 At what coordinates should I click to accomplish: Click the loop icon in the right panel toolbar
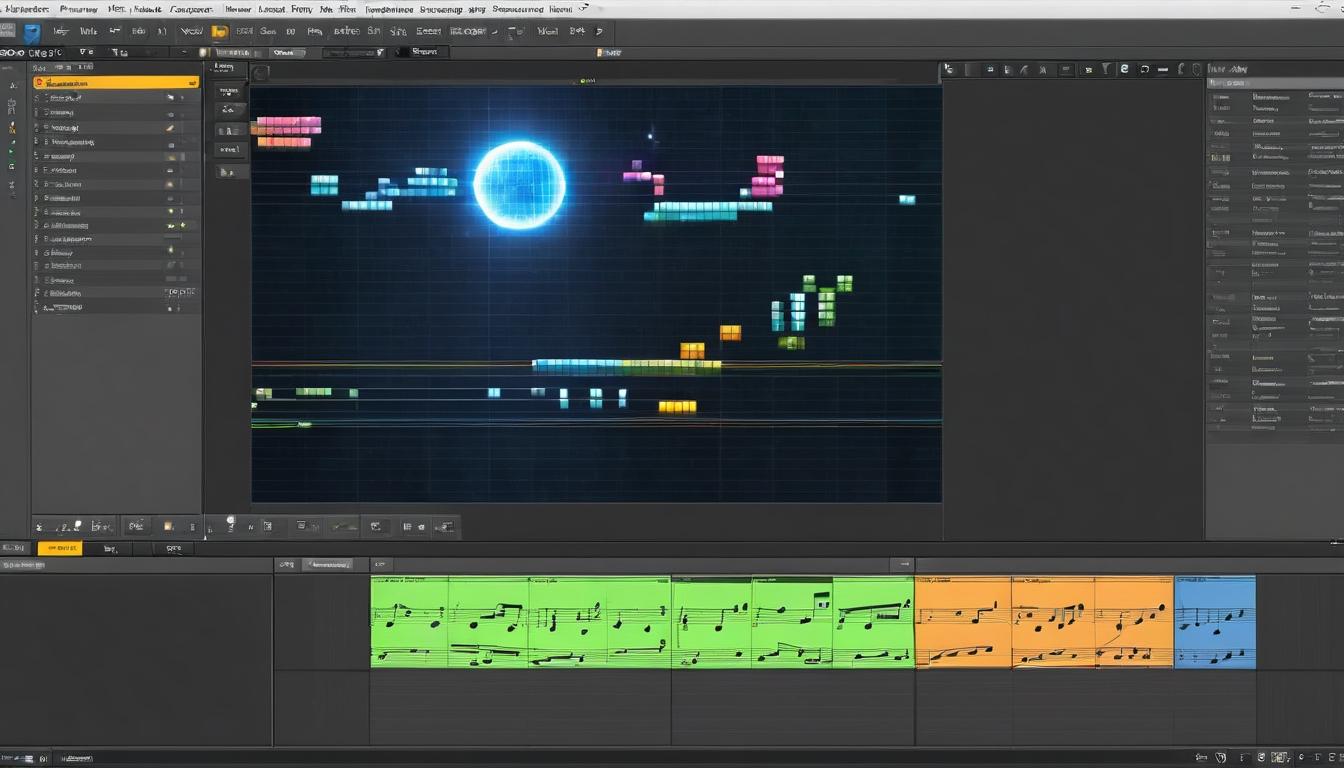pos(1145,69)
